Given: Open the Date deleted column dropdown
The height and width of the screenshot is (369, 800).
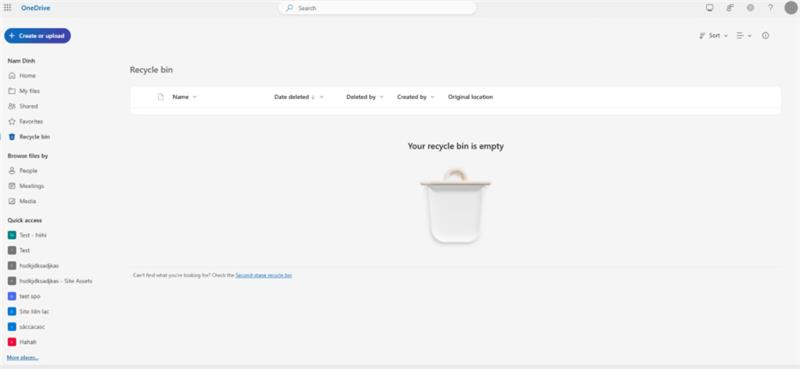Looking at the screenshot, I should 299,97.
